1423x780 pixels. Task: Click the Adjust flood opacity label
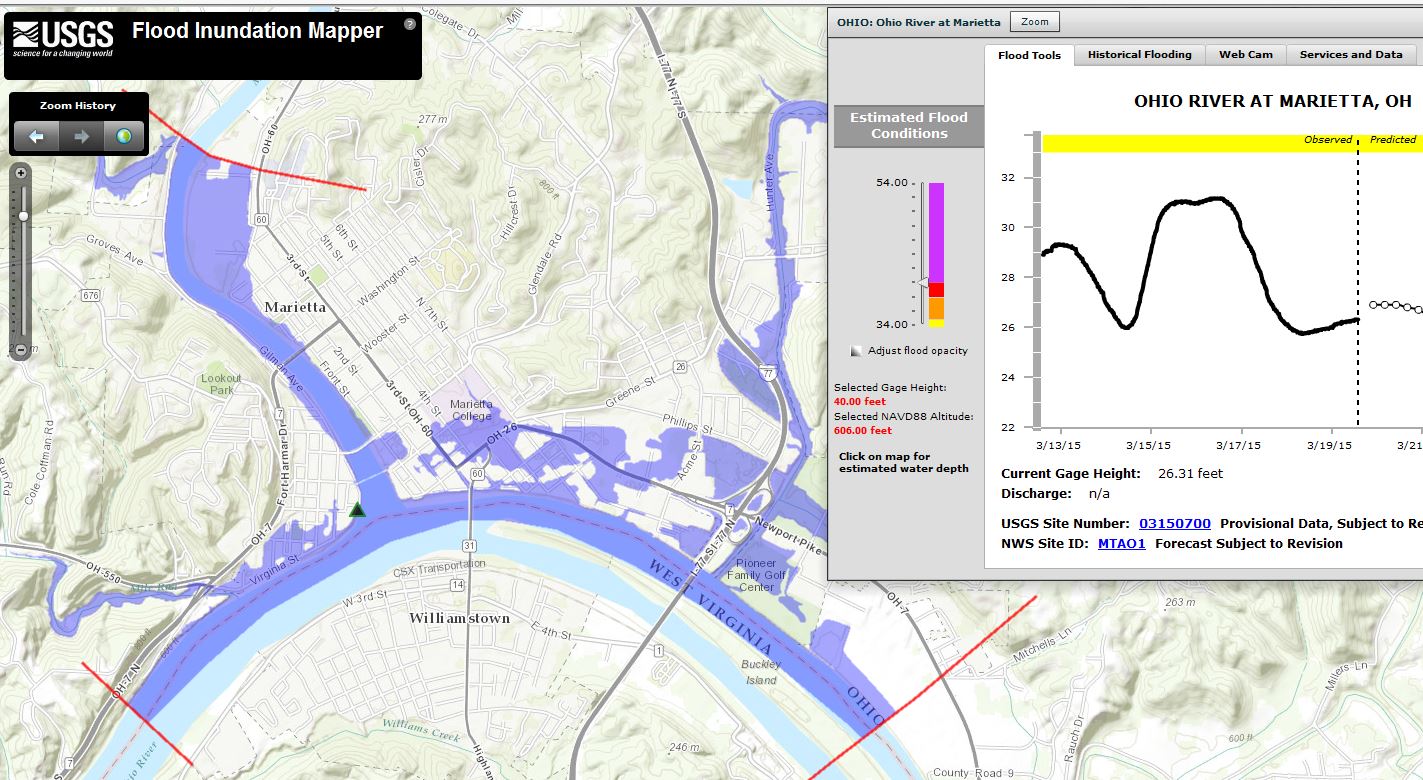tap(917, 351)
